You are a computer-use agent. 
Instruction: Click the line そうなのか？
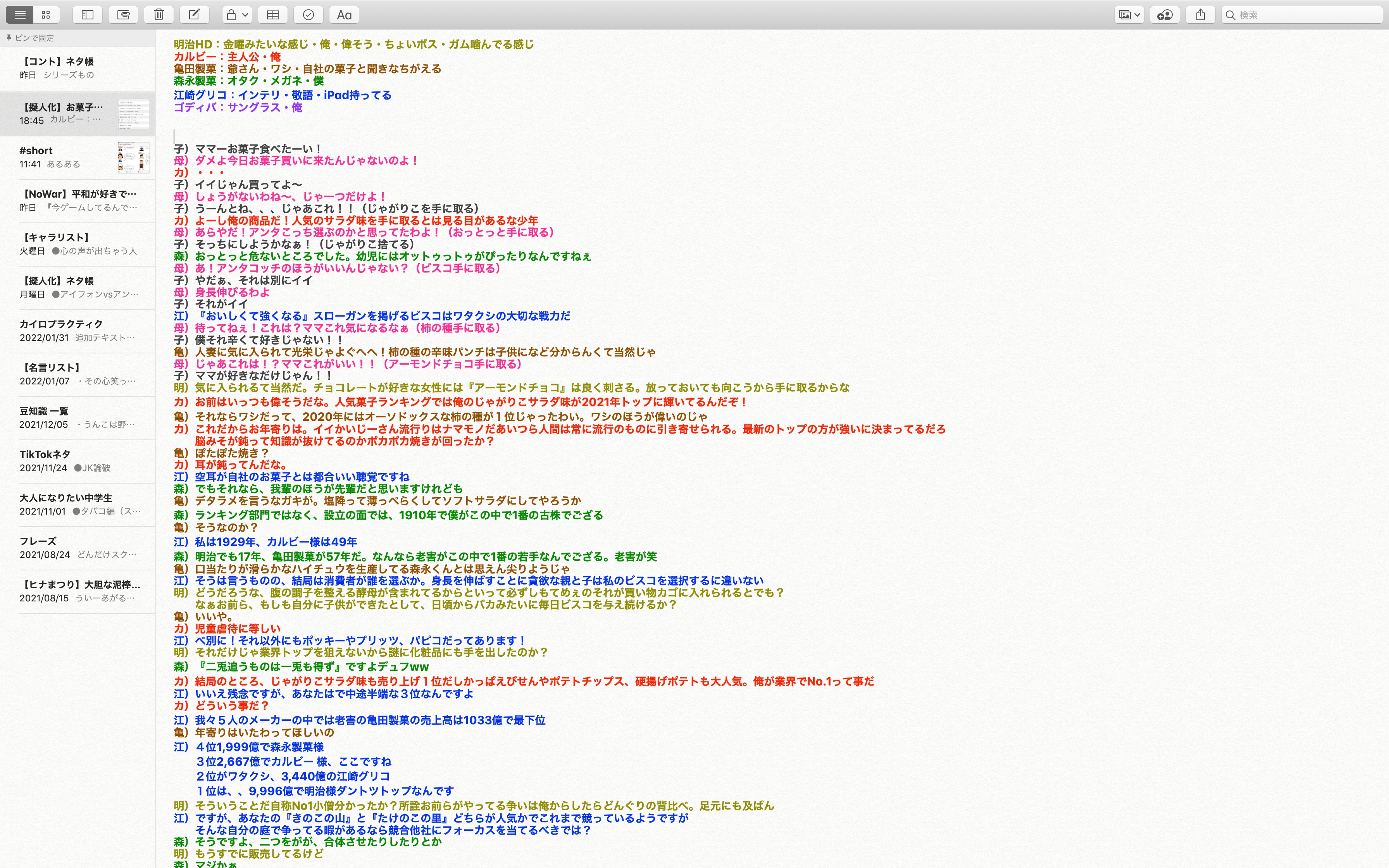(x=216, y=527)
